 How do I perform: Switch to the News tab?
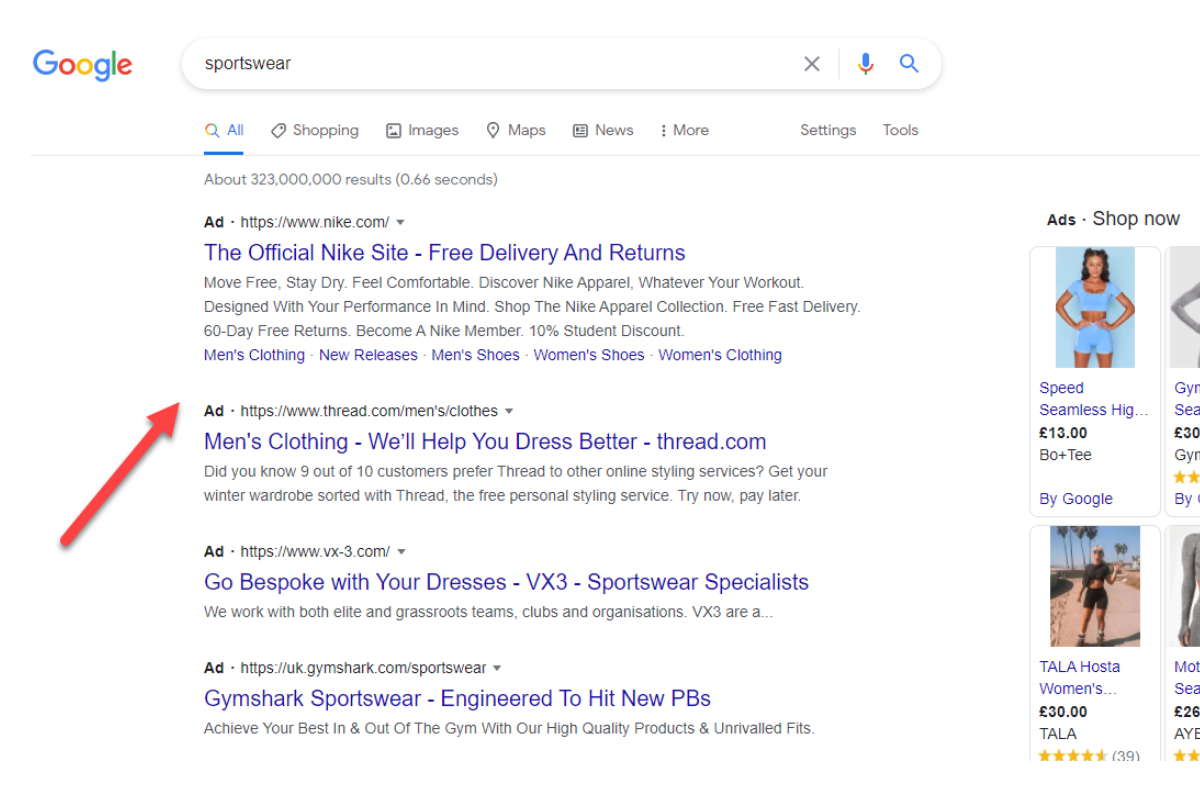coord(603,130)
